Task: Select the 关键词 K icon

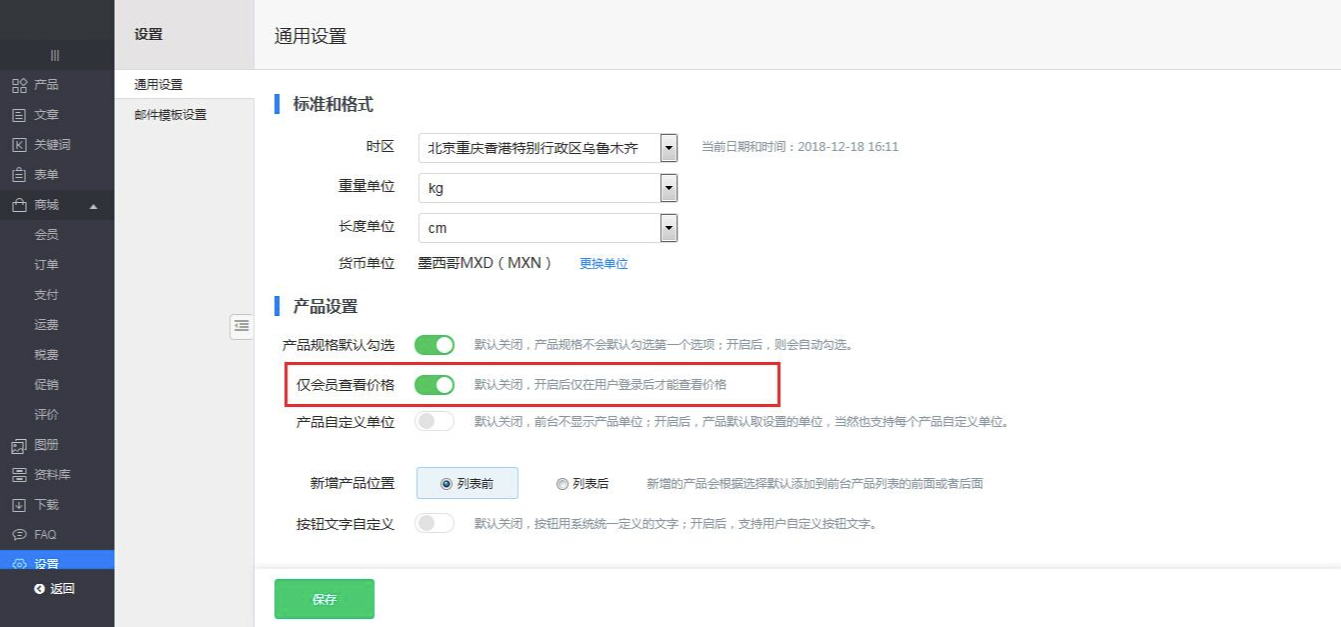Action: pos(19,145)
